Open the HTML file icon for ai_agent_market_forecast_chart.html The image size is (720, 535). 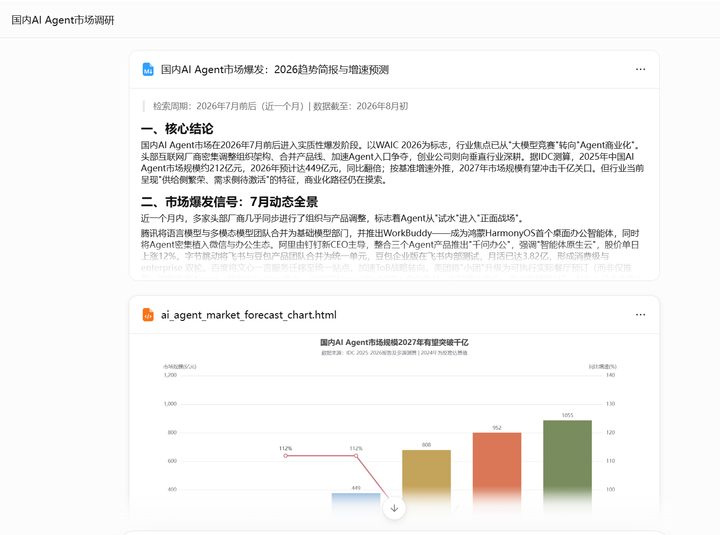148,315
